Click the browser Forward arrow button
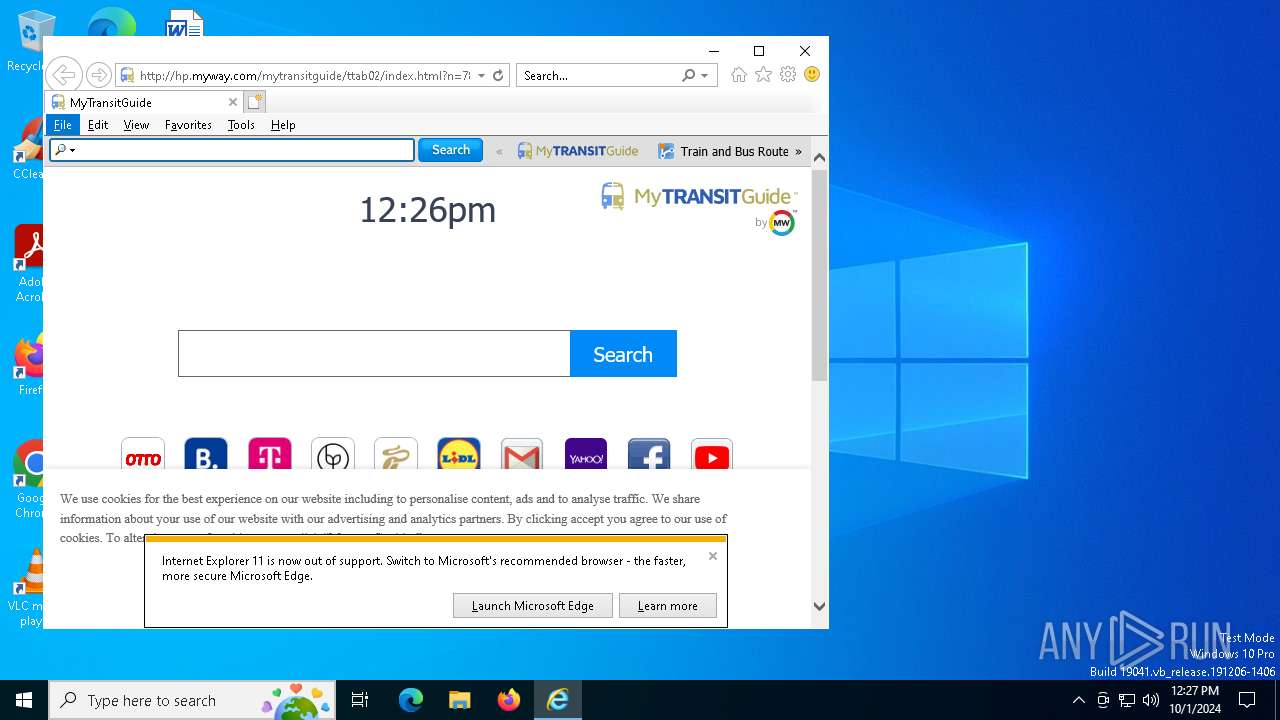Viewport: 1280px width, 720px height. click(98, 75)
